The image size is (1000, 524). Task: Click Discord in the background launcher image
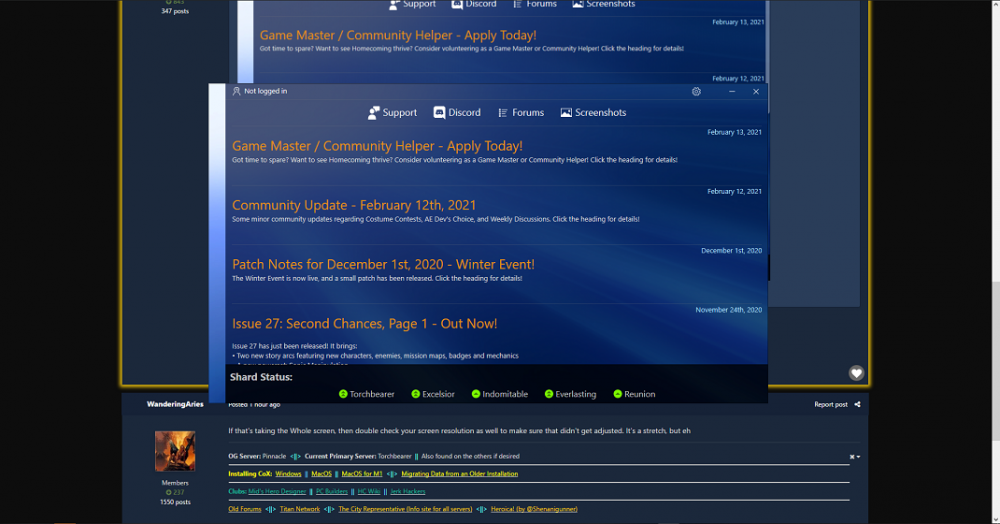474,4
